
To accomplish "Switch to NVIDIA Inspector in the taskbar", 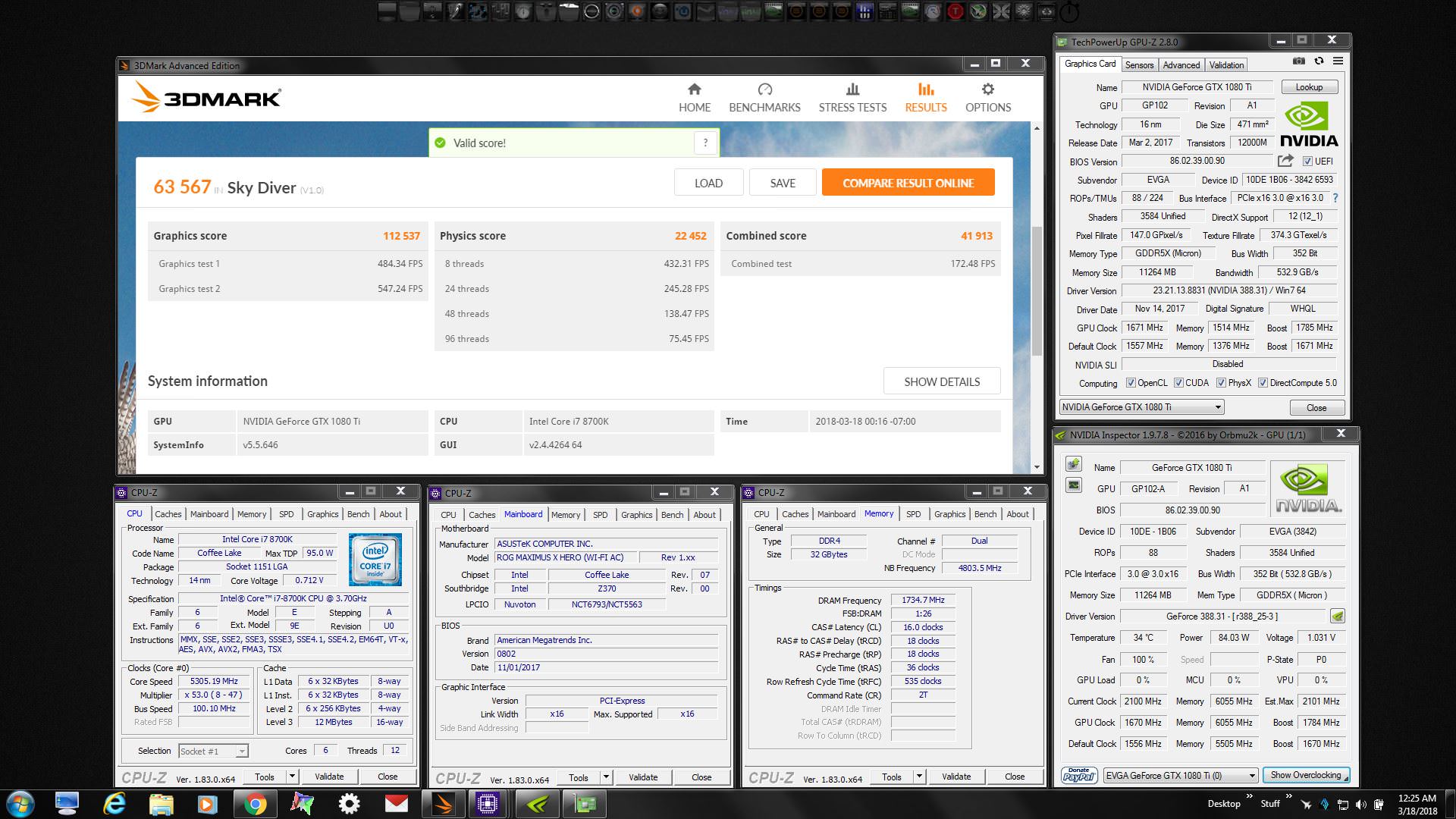I will tap(537, 804).
